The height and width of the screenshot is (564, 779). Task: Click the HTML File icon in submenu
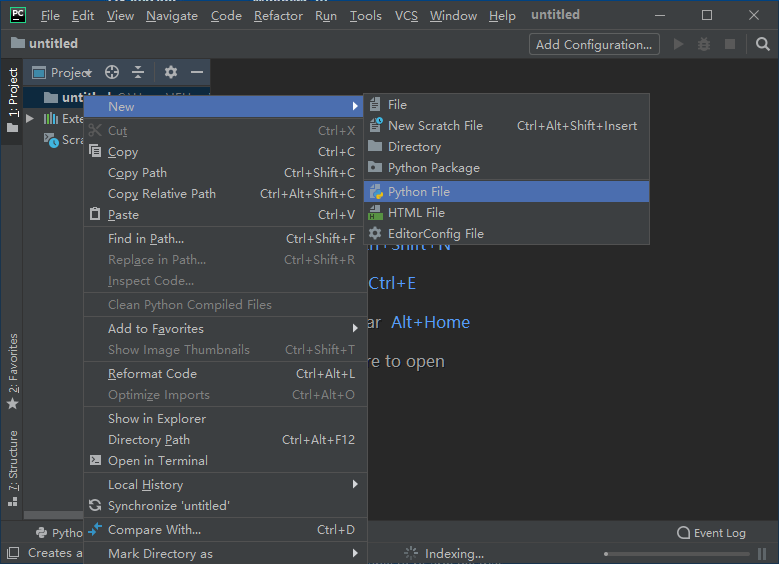point(376,213)
